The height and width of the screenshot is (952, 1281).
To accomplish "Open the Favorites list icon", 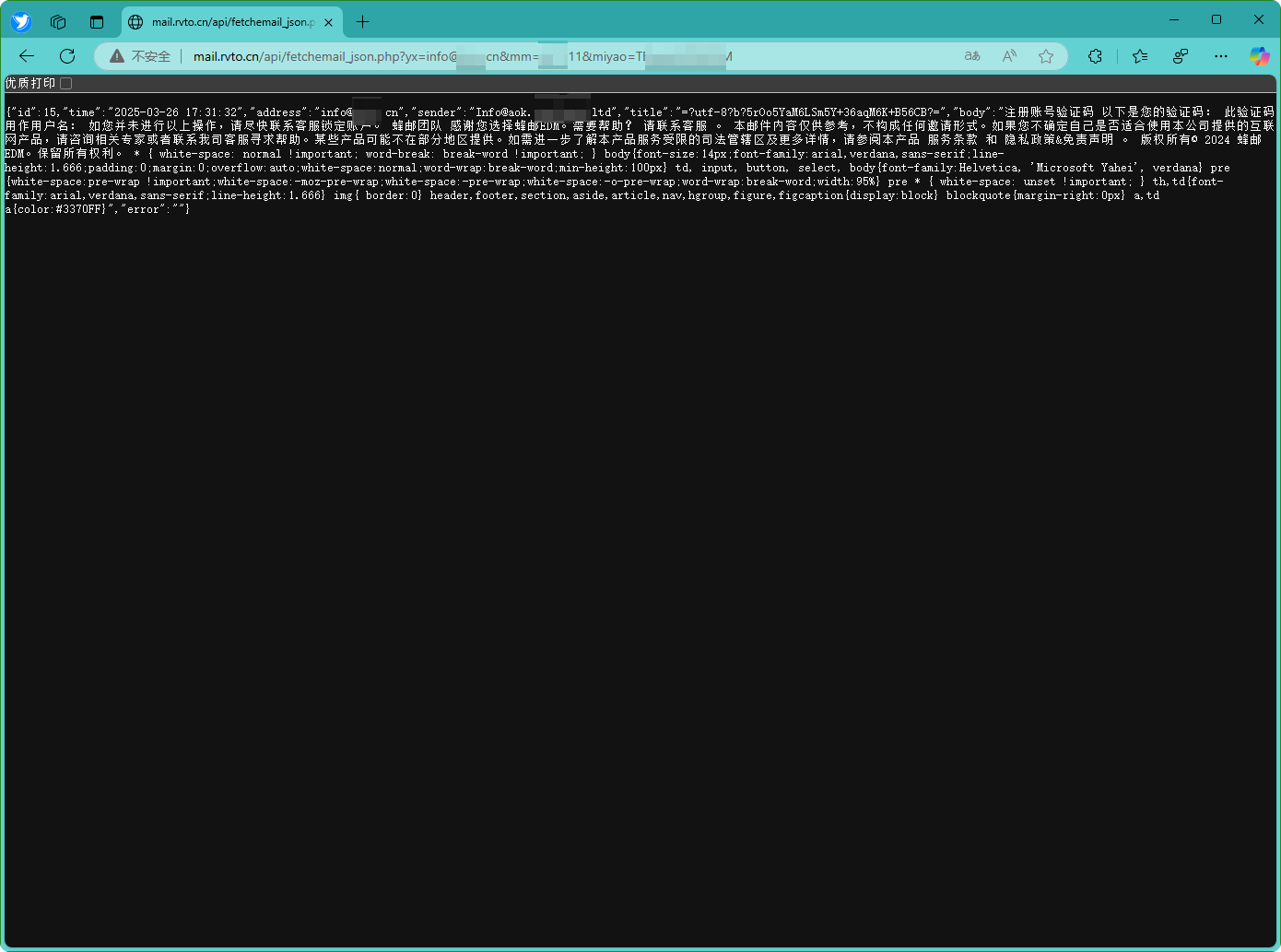I will 1140,56.
